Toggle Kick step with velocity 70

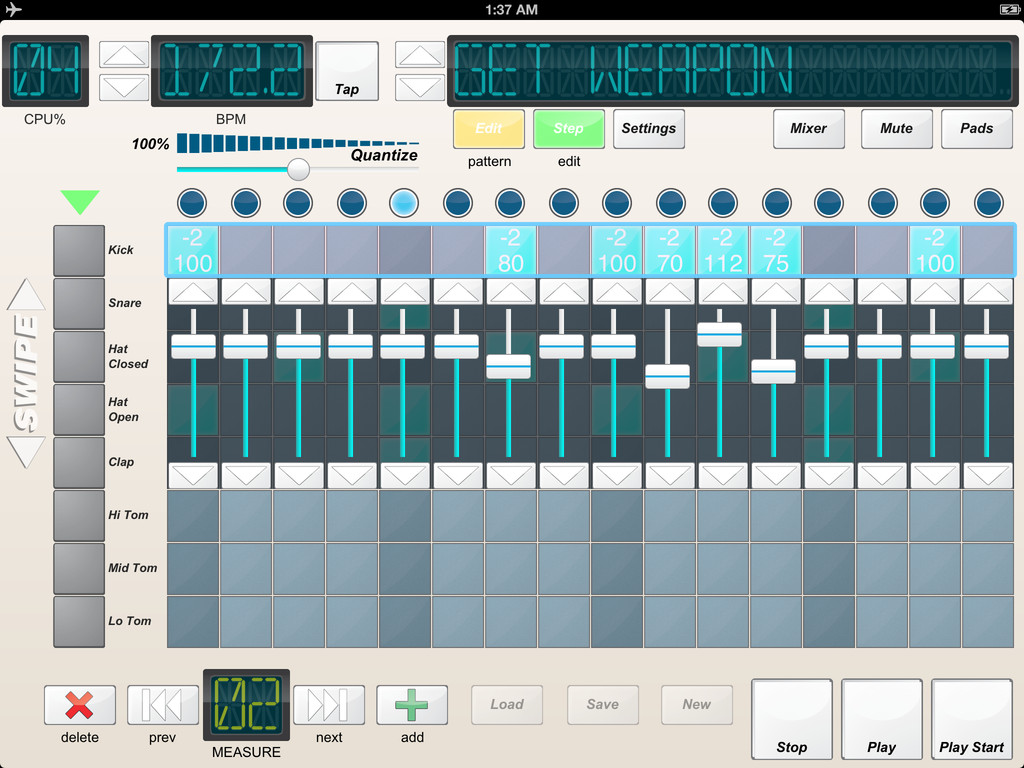[x=669, y=250]
